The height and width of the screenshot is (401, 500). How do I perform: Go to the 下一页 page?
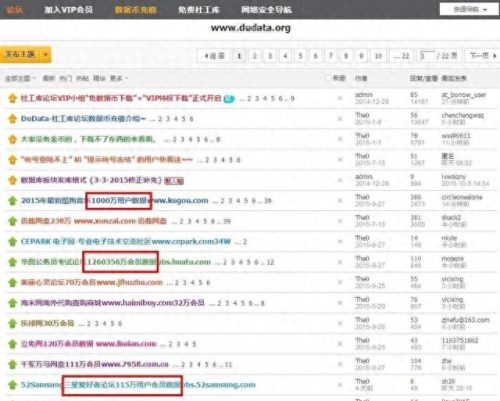[483, 56]
